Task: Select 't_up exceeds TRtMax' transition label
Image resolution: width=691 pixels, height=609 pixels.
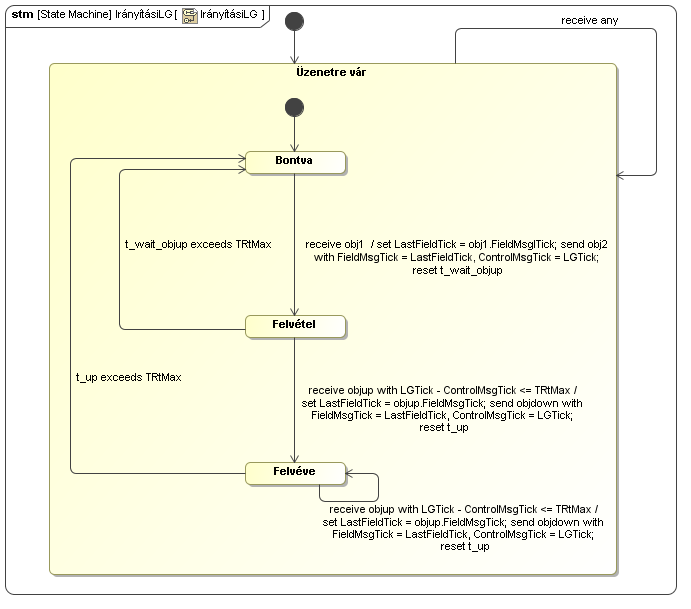Action: 128,377
